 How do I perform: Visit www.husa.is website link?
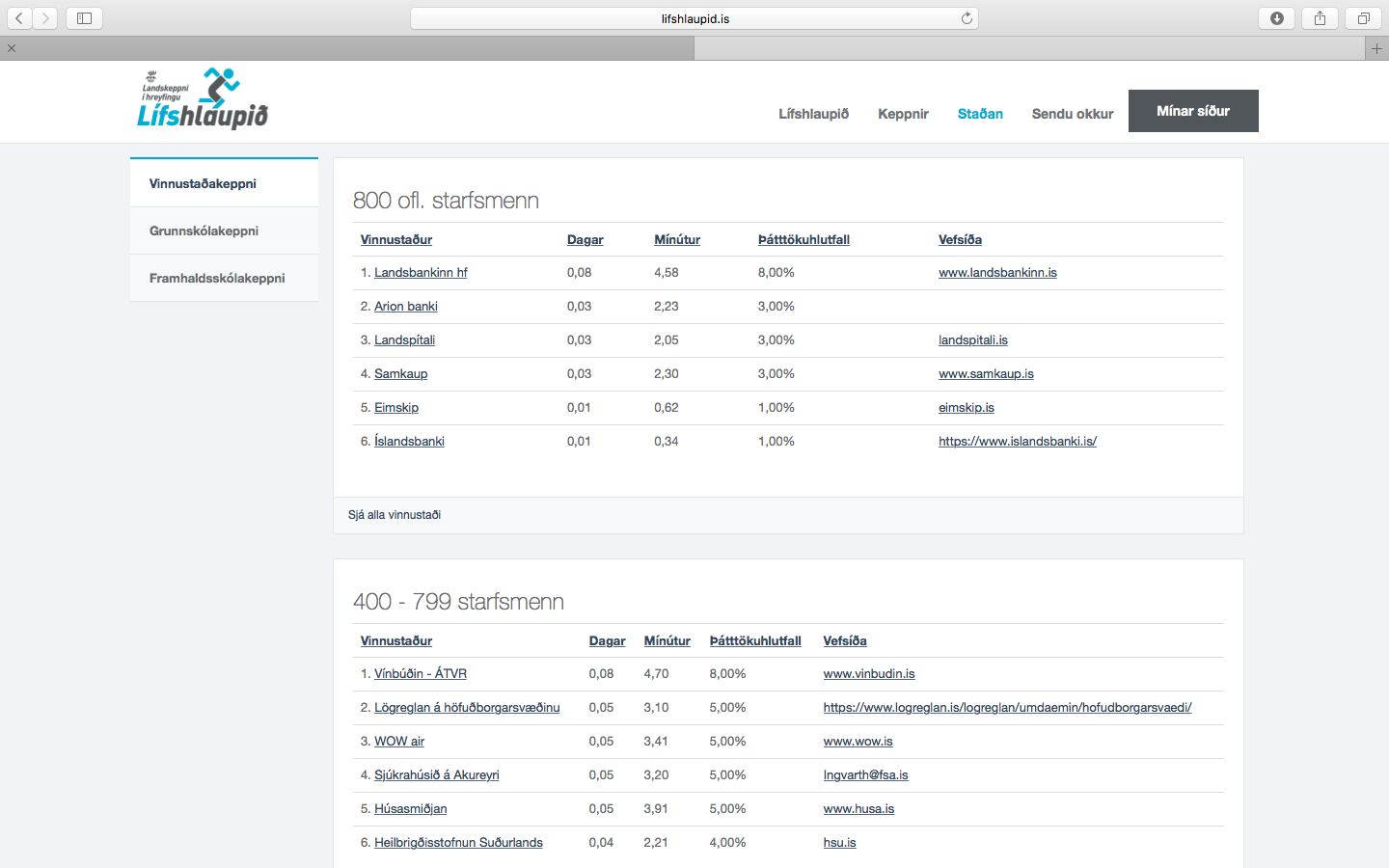[x=858, y=809]
